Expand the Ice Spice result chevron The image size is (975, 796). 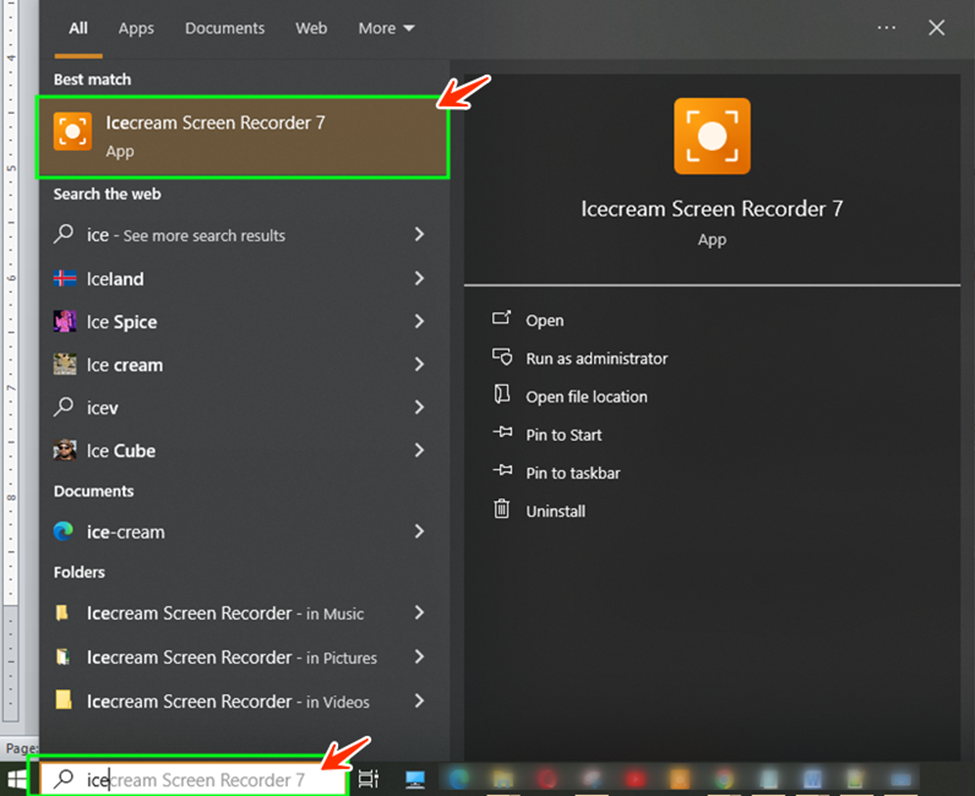(420, 322)
